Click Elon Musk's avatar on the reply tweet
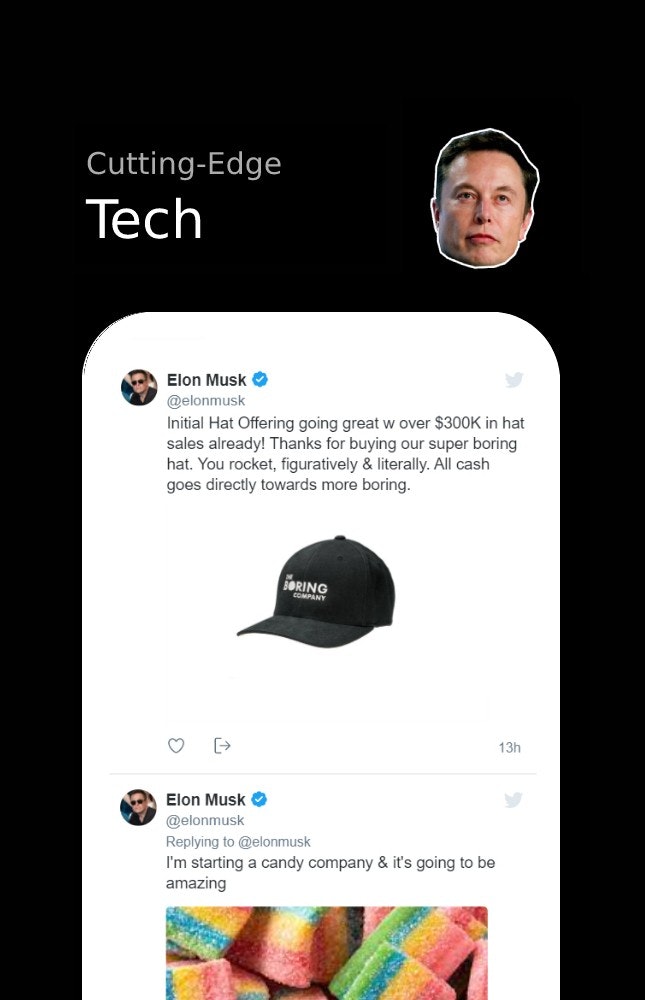Image resolution: width=645 pixels, height=1000 pixels. coord(139,807)
